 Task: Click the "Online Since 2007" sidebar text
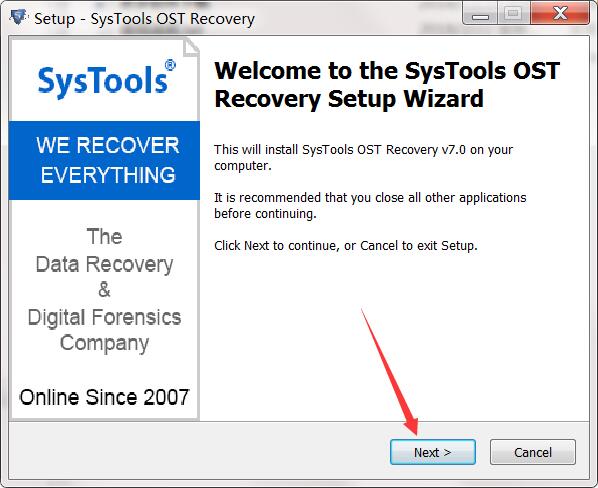104,397
